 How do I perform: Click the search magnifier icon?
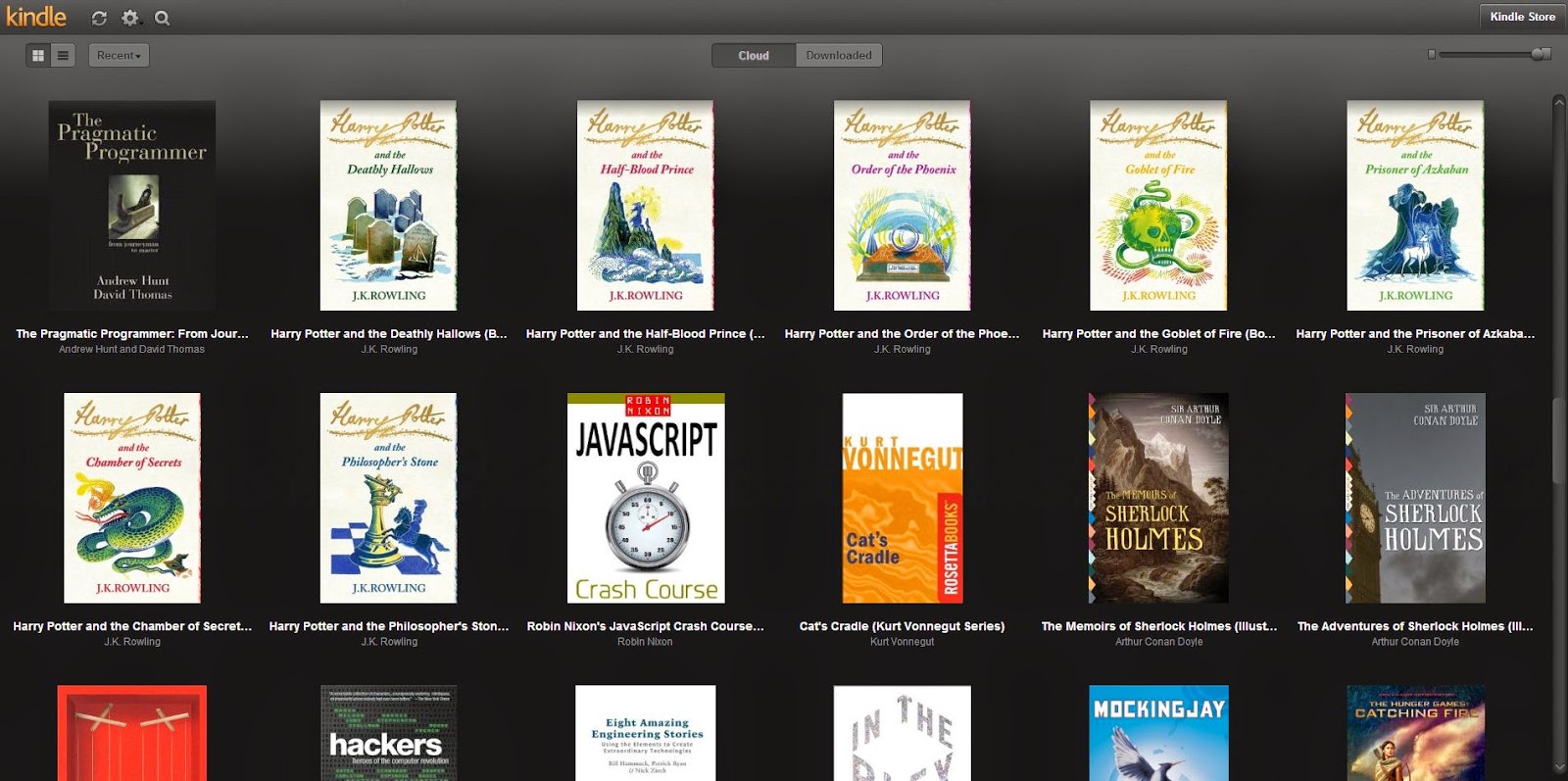pos(163,18)
